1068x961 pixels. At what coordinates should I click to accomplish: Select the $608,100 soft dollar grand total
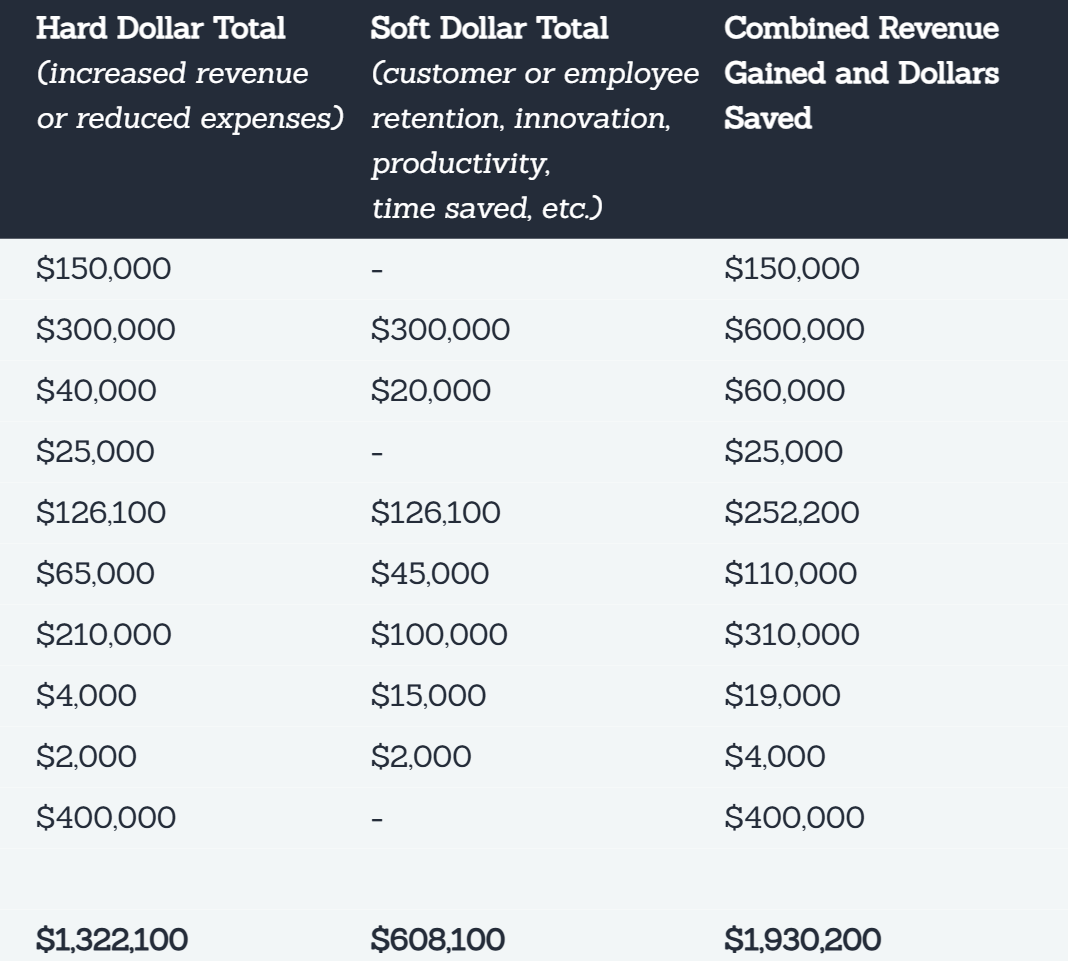point(438,939)
